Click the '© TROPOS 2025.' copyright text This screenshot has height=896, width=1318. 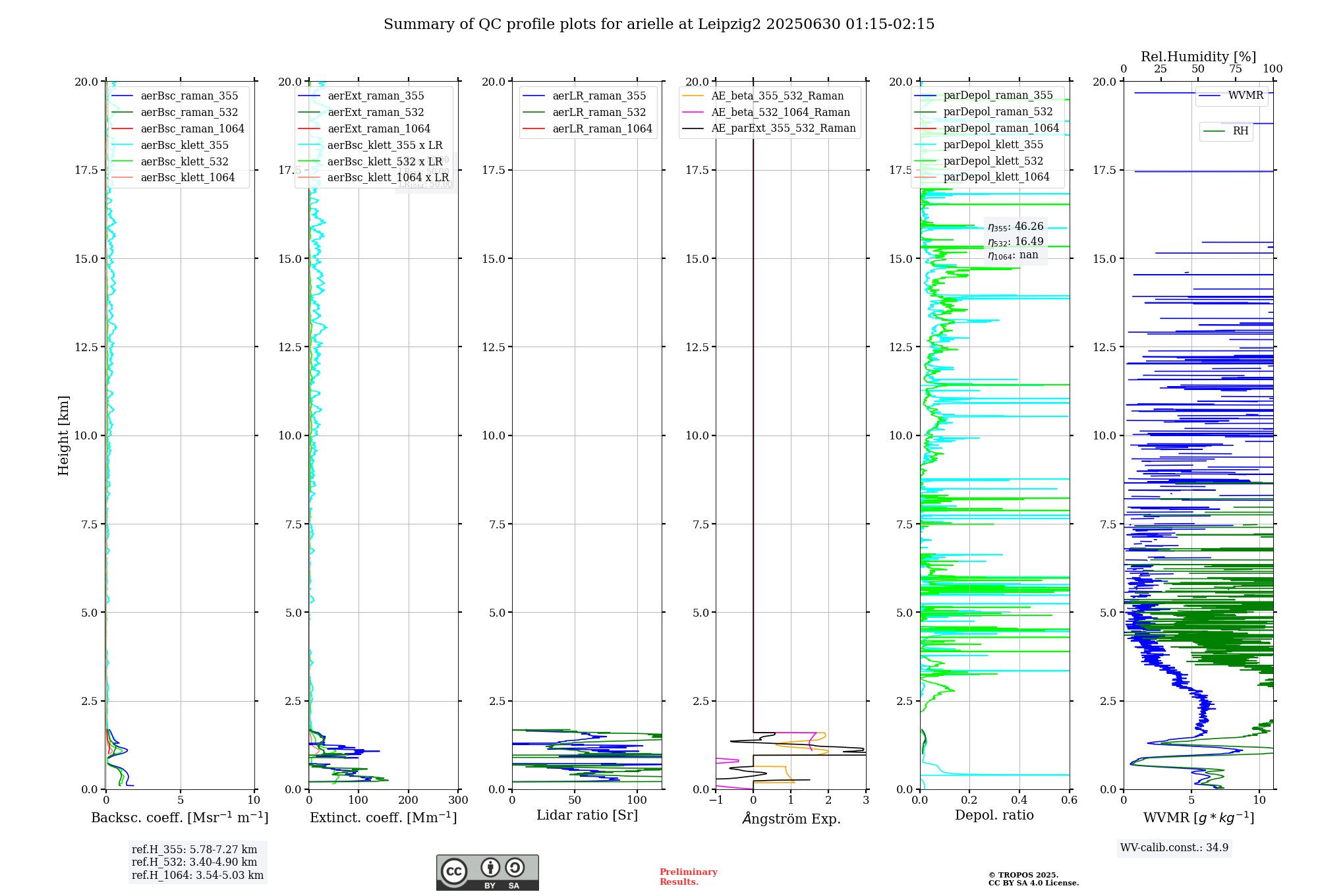pyautogui.click(x=1023, y=875)
